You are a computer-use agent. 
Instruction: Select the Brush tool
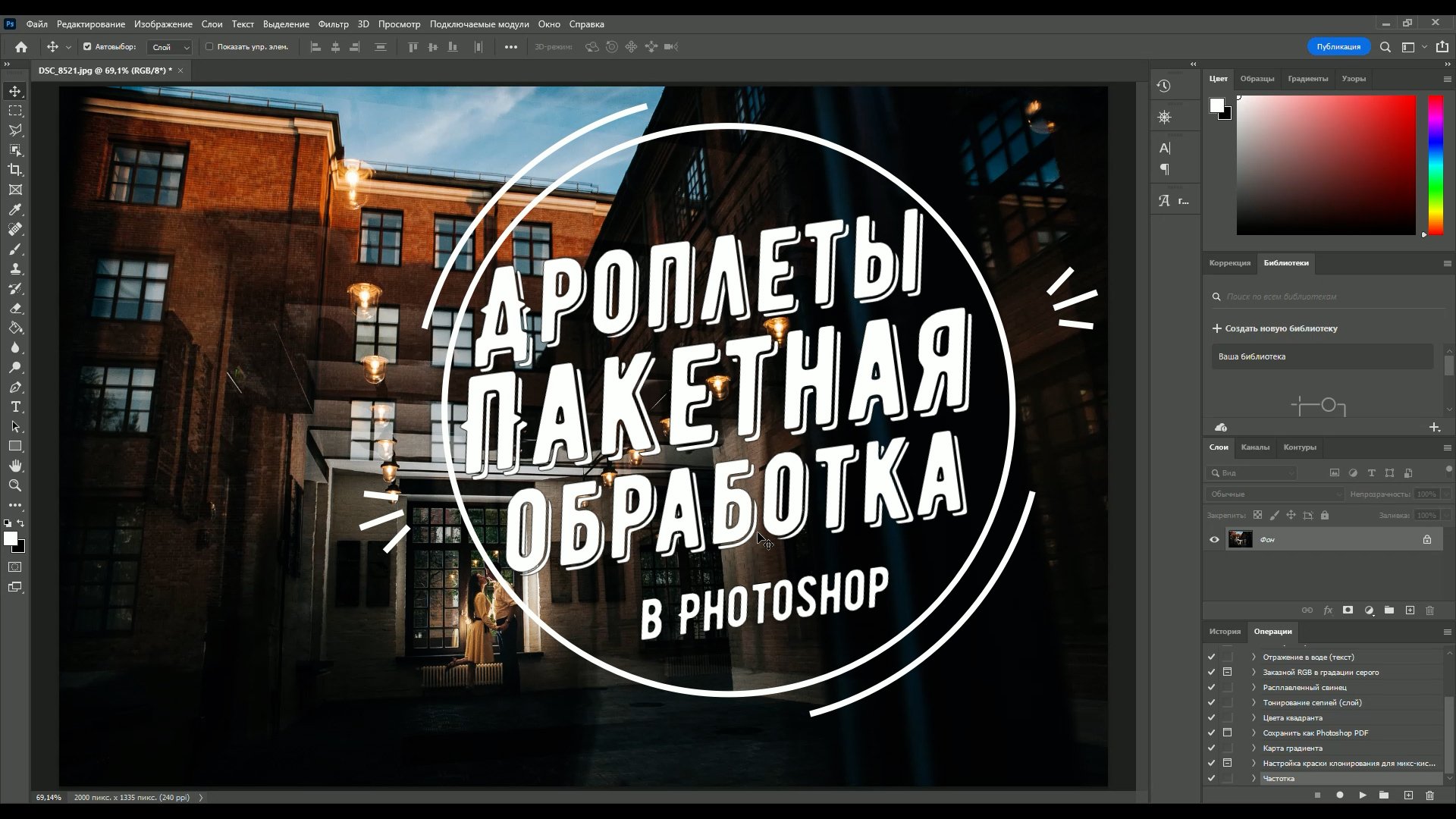point(15,249)
